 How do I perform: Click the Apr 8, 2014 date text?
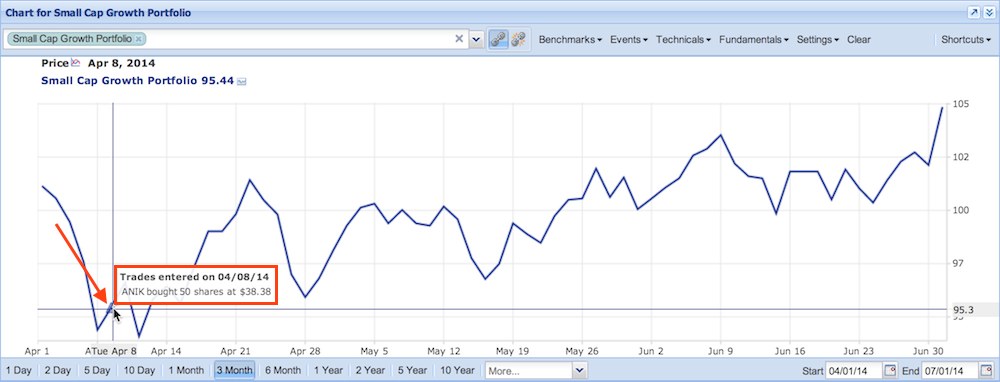(x=121, y=63)
